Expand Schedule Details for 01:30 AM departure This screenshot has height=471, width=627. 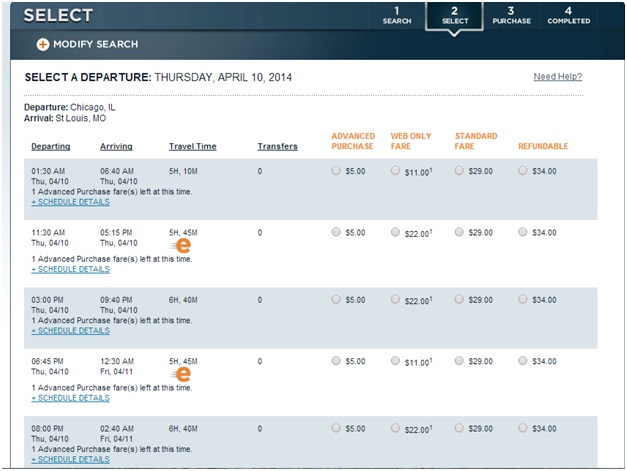(x=70, y=202)
